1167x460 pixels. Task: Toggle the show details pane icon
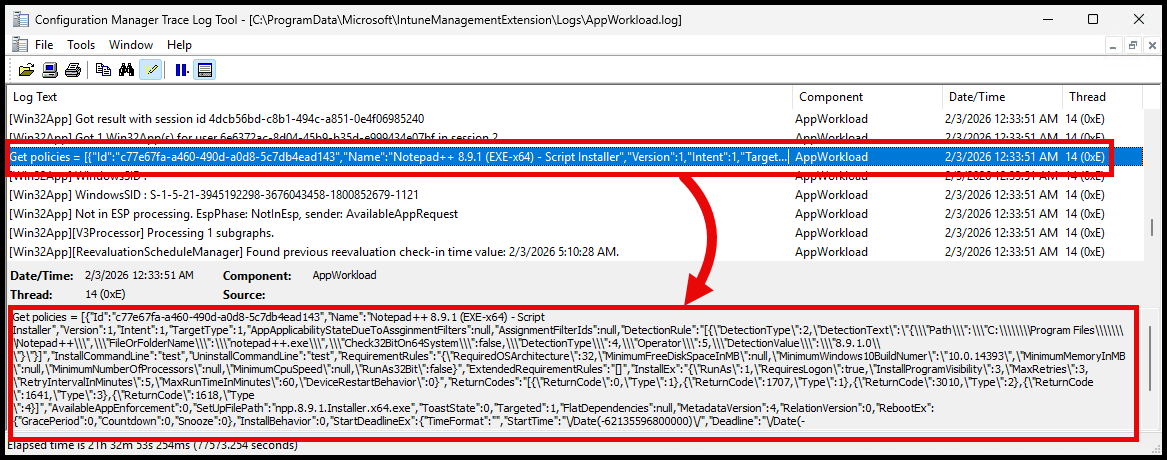coord(205,70)
